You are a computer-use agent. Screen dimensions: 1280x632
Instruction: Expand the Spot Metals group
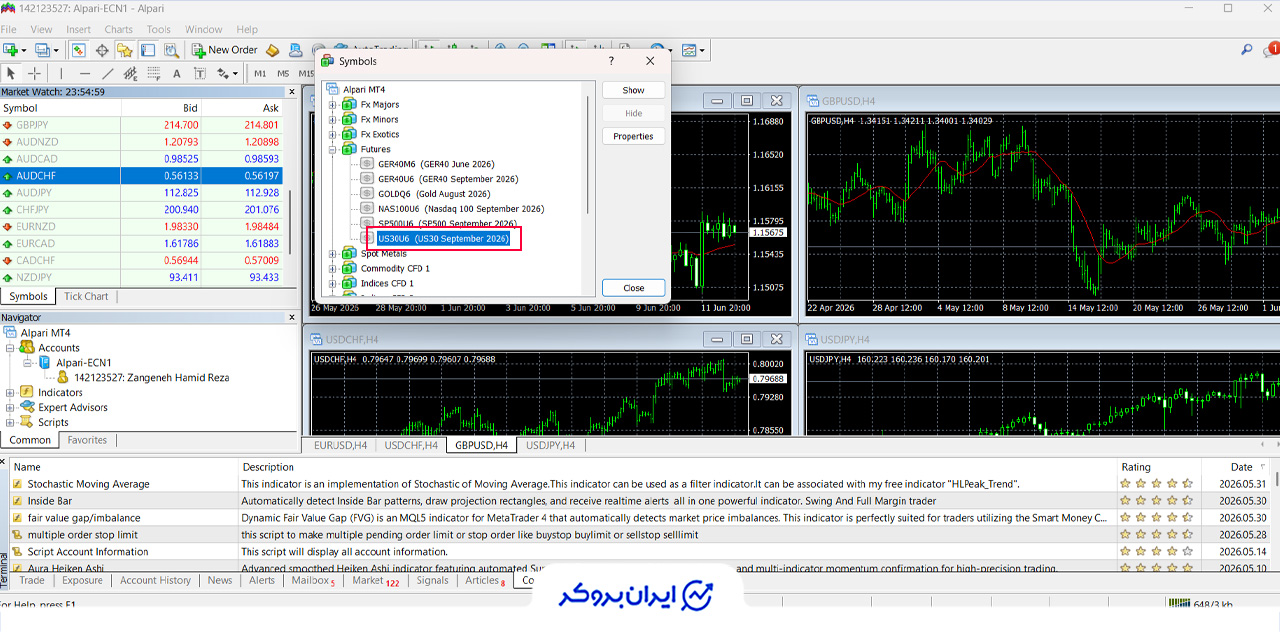click(333, 254)
